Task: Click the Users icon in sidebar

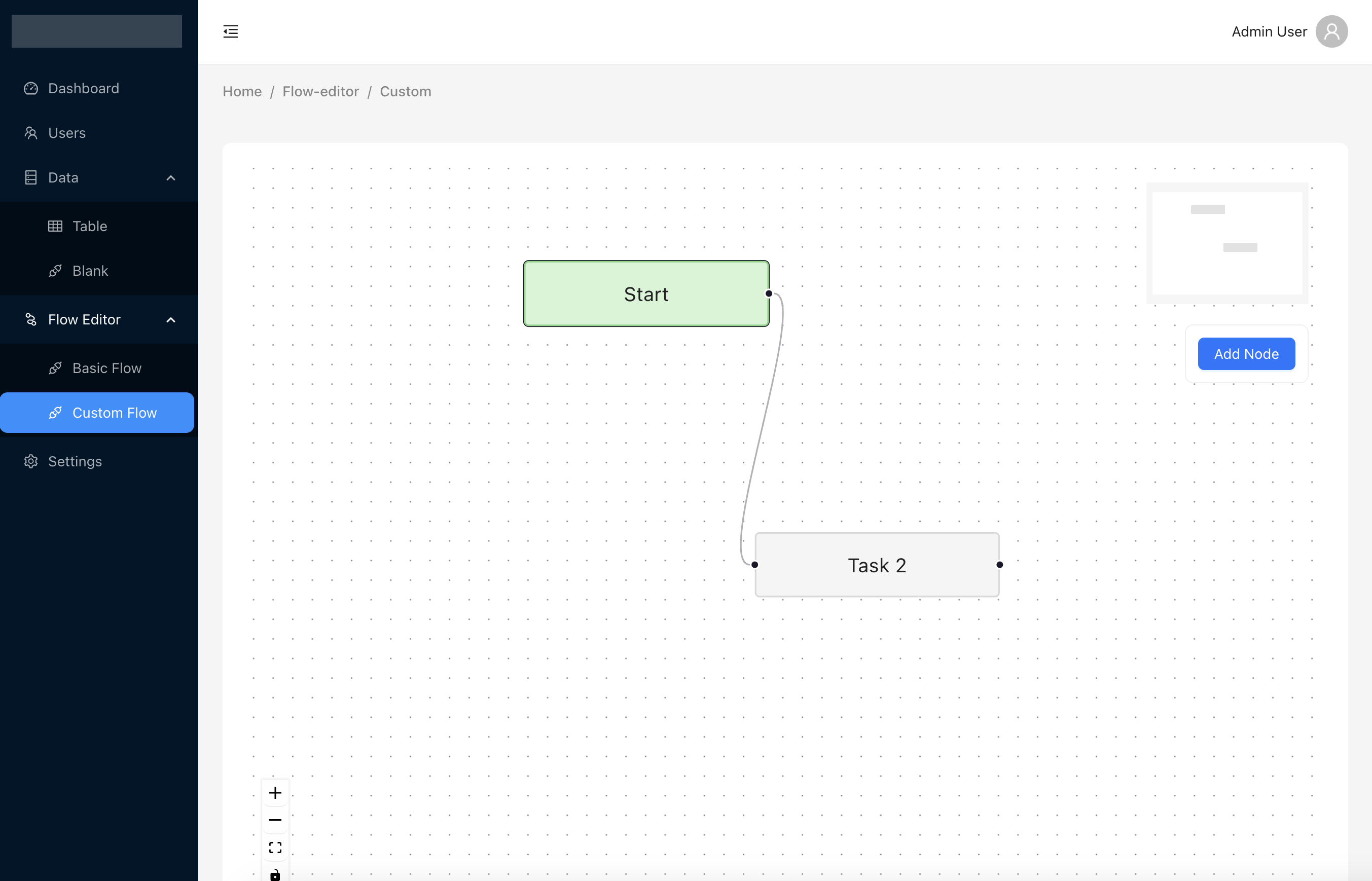Action: tap(31, 133)
